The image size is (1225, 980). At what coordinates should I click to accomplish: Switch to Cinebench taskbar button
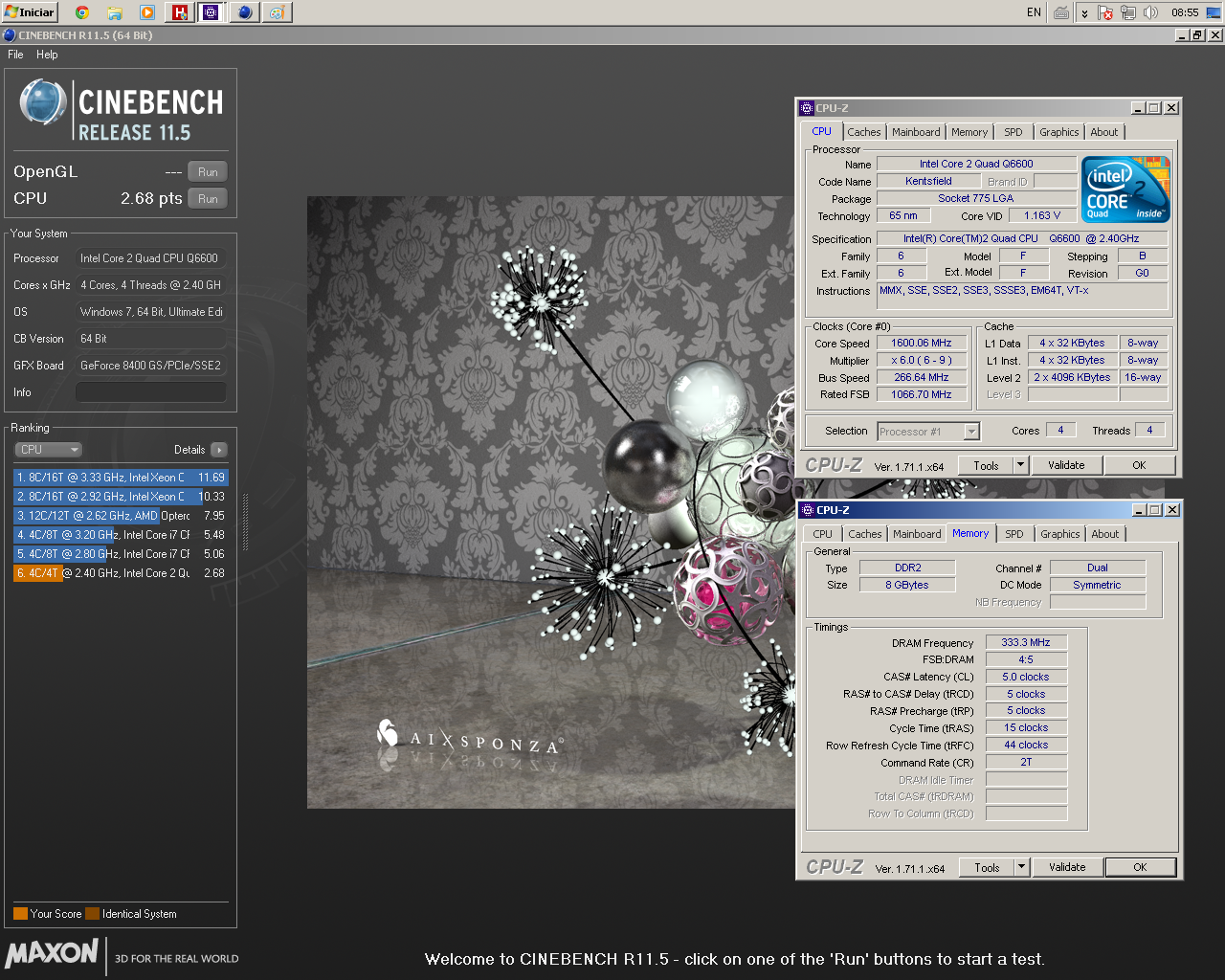tap(245, 12)
